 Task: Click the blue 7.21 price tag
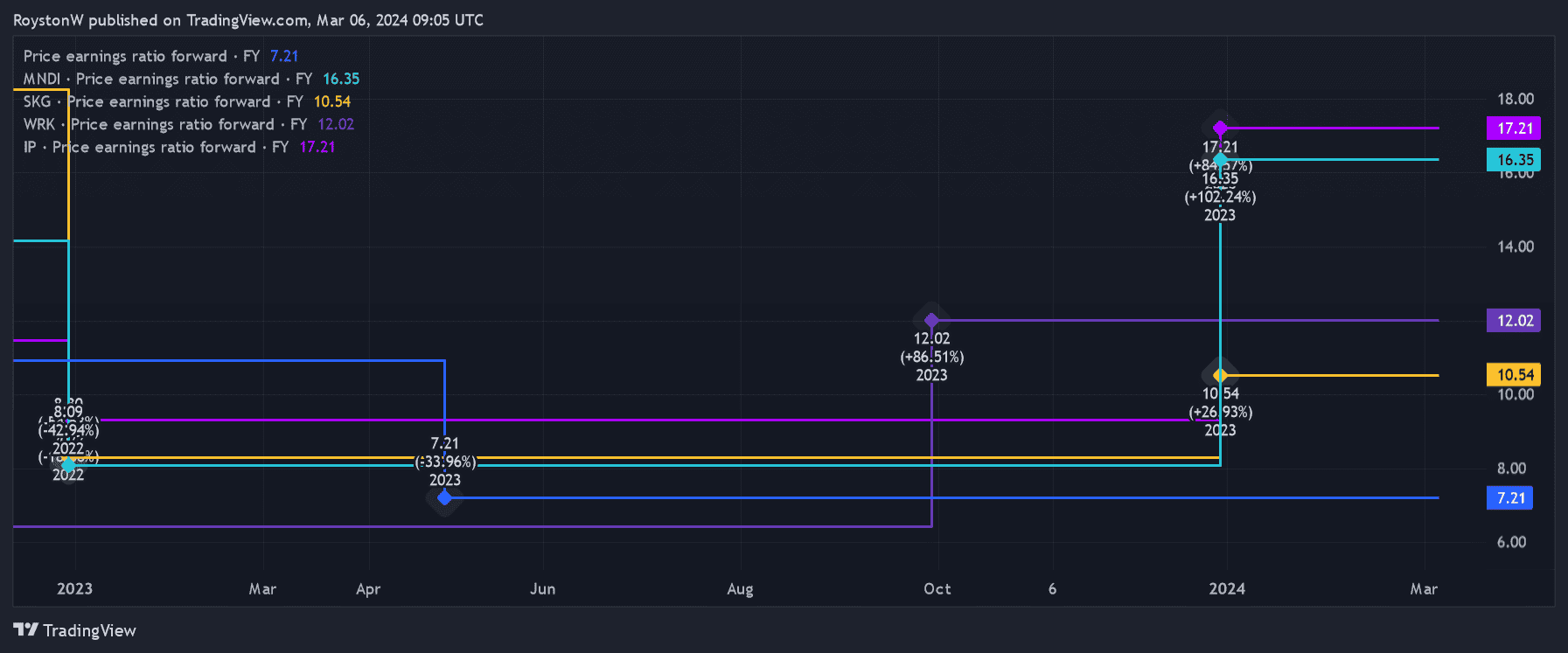[1510, 498]
